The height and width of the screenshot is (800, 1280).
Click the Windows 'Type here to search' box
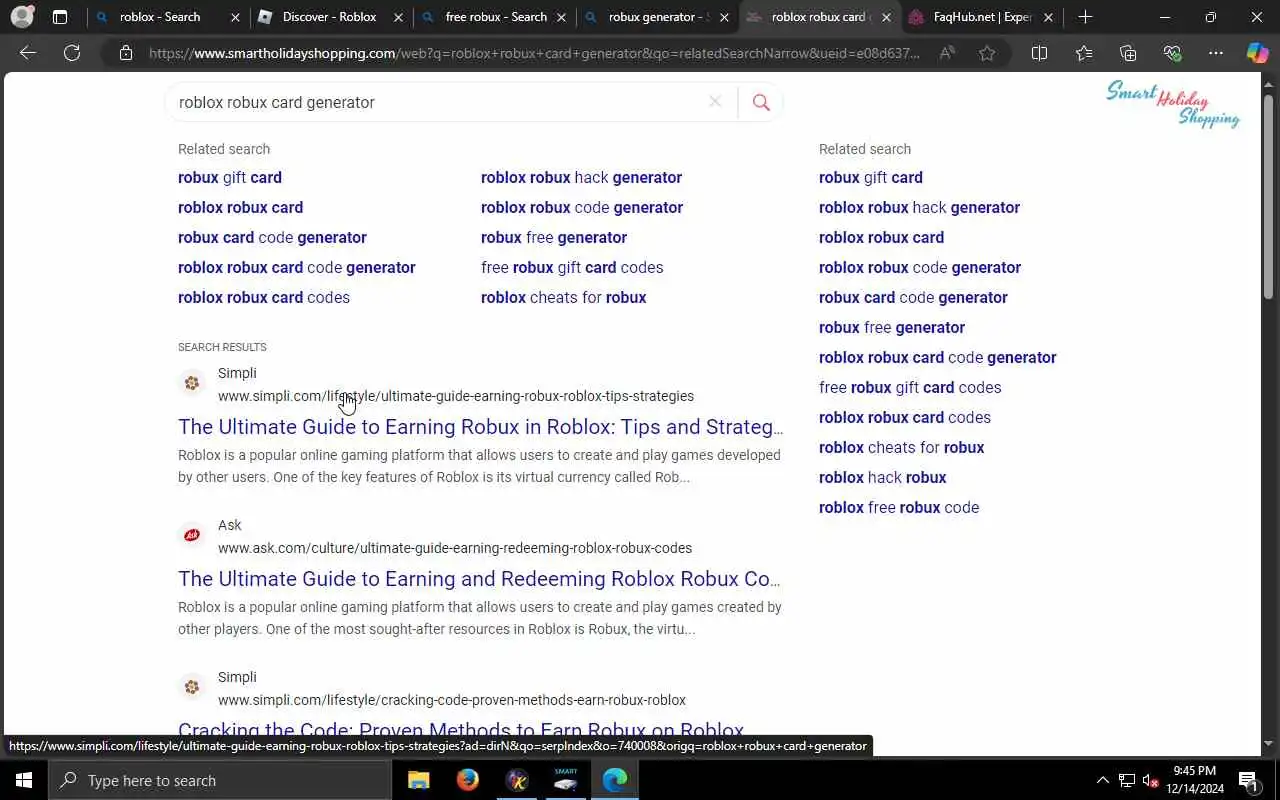coord(220,780)
